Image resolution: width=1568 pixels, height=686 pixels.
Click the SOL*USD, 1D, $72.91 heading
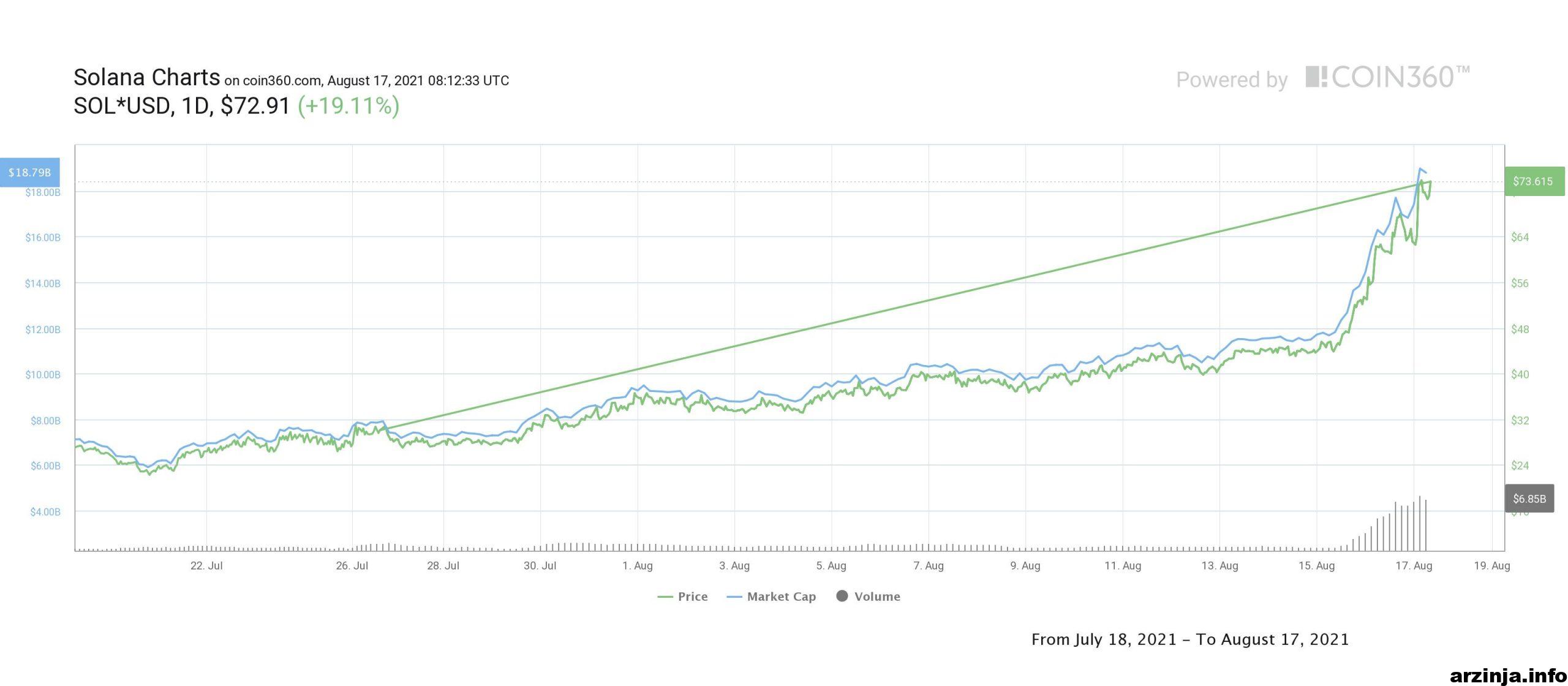click(181, 106)
